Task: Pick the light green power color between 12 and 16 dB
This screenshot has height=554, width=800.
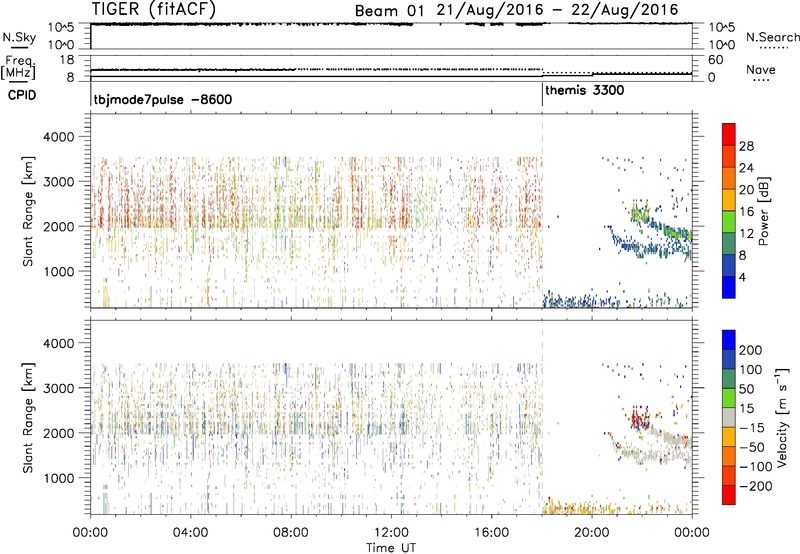Action: 729,221
